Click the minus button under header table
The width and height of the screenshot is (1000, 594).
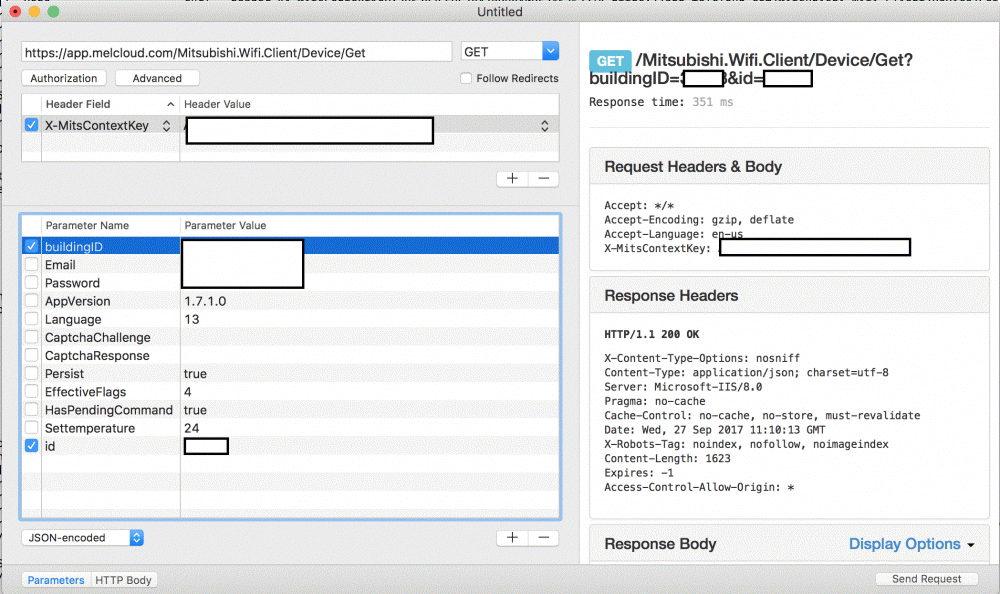click(543, 178)
